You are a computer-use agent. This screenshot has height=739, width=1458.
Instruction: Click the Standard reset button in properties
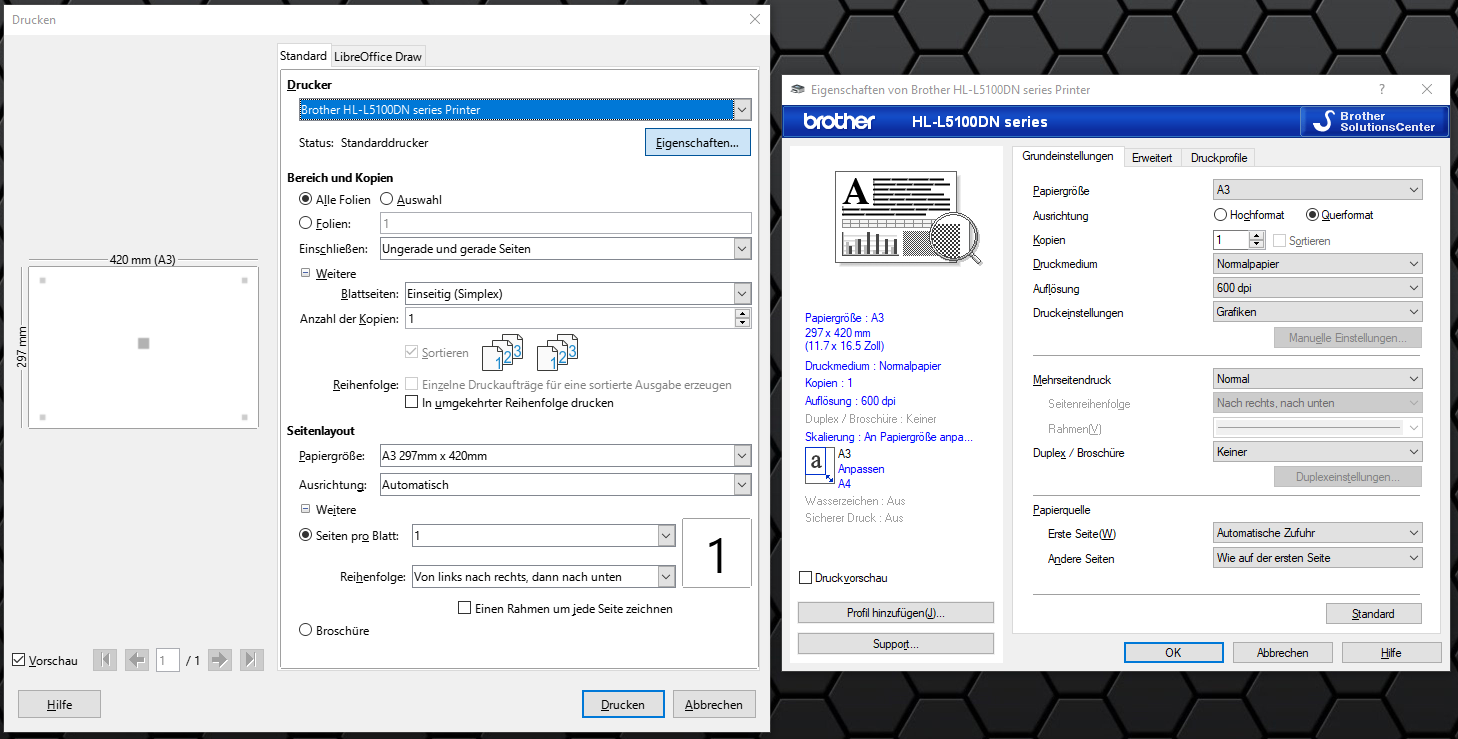click(1373, 613)
